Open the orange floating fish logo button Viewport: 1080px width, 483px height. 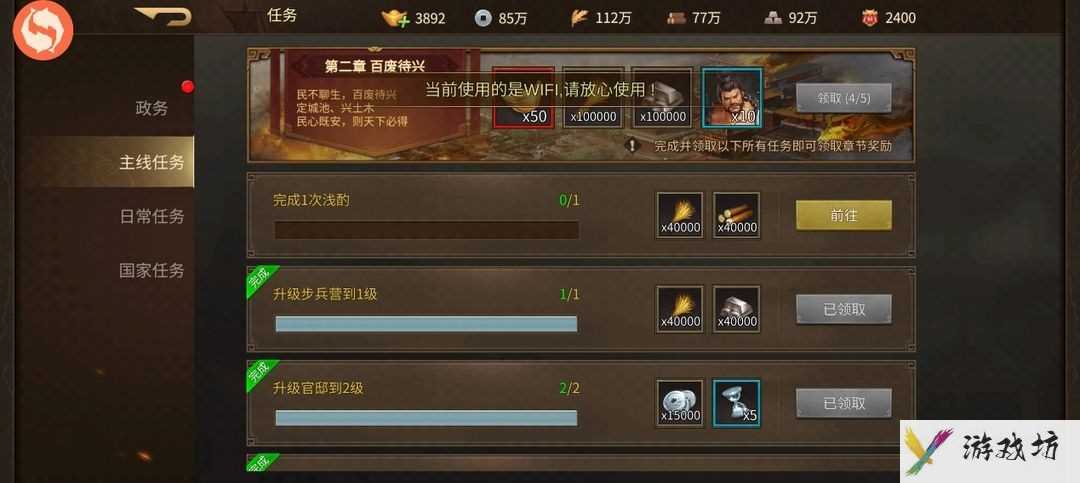[x=43, y=31]
